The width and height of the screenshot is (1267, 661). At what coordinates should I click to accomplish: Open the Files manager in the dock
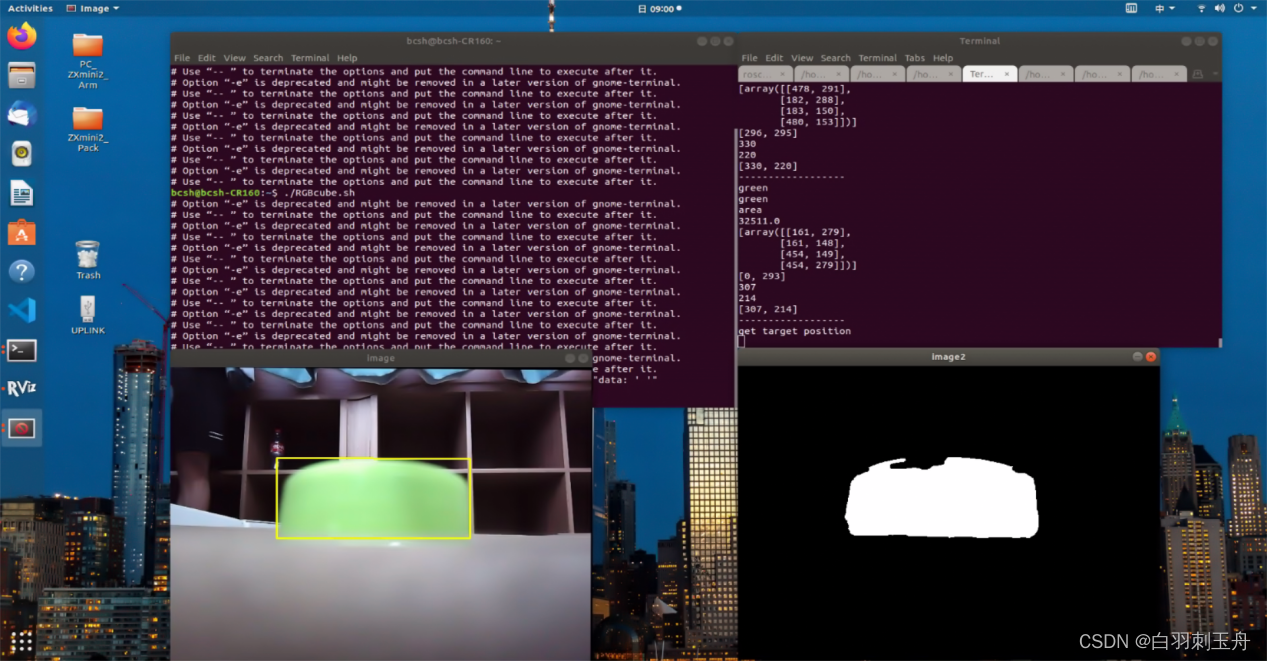pos(21,75)
